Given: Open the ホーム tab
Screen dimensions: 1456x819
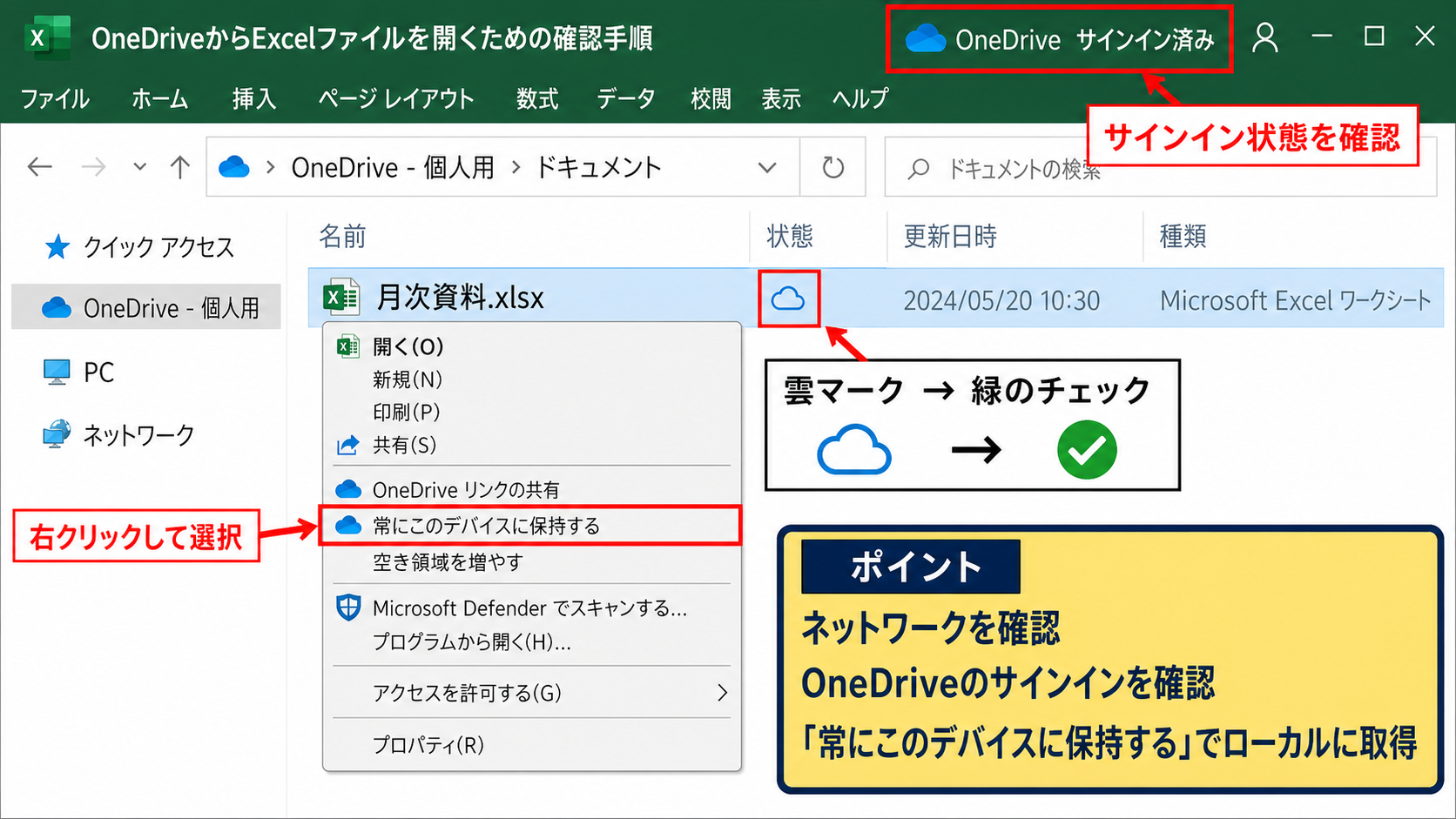Looking at the screenshot, I should click(159, 98).
